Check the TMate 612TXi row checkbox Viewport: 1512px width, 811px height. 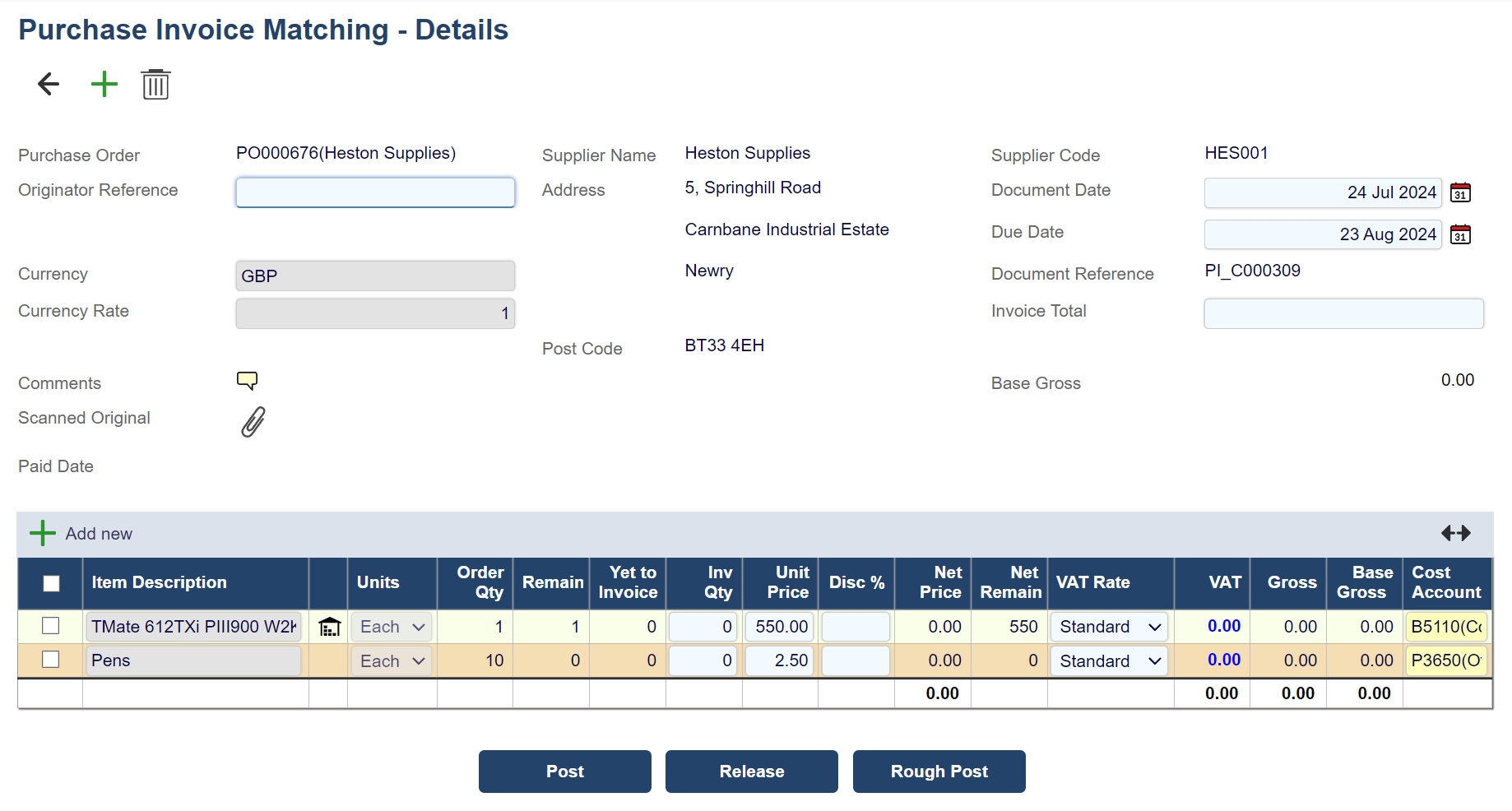[51, 626]
